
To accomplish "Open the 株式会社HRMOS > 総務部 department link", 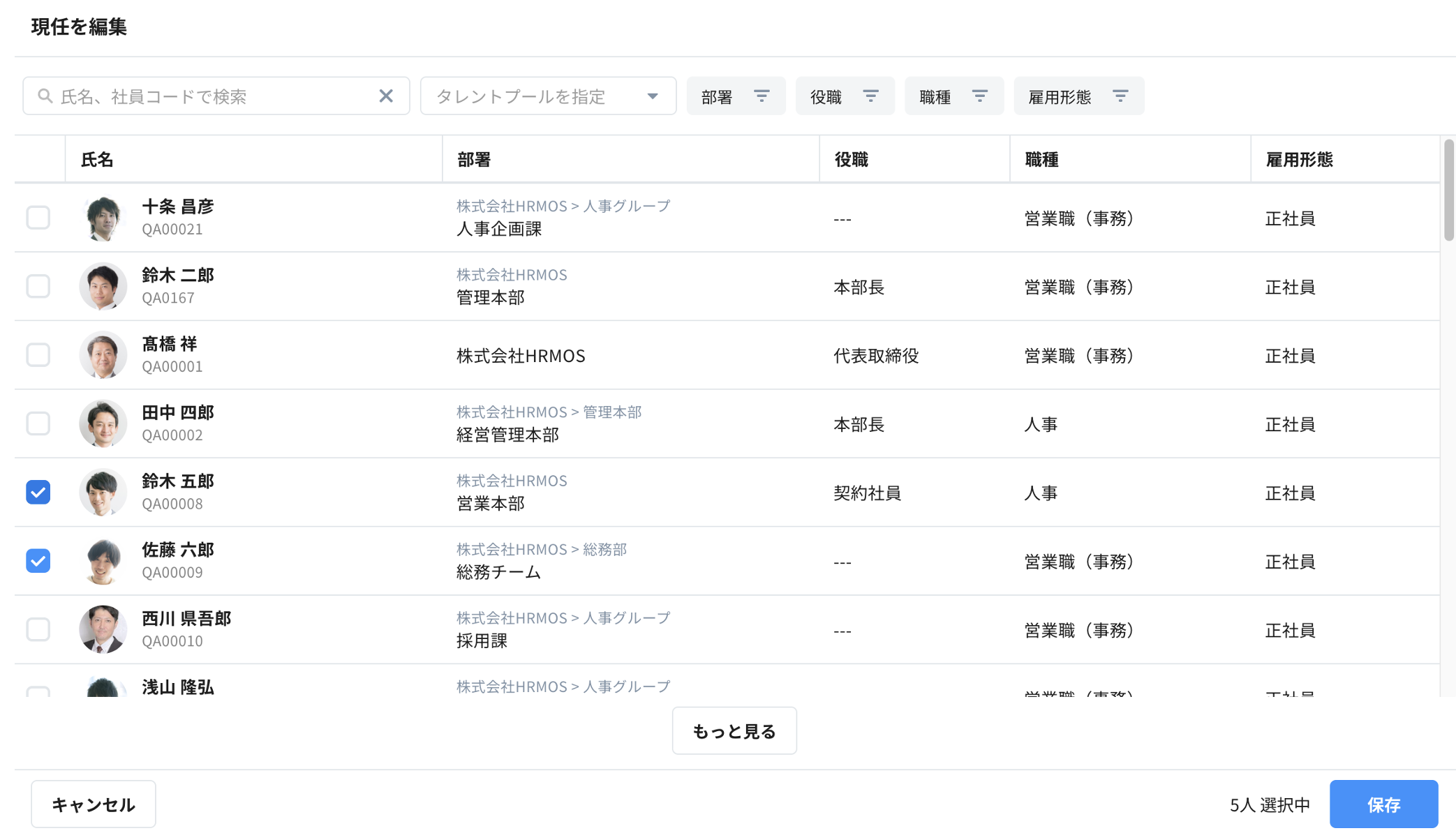I will (541, 549).
